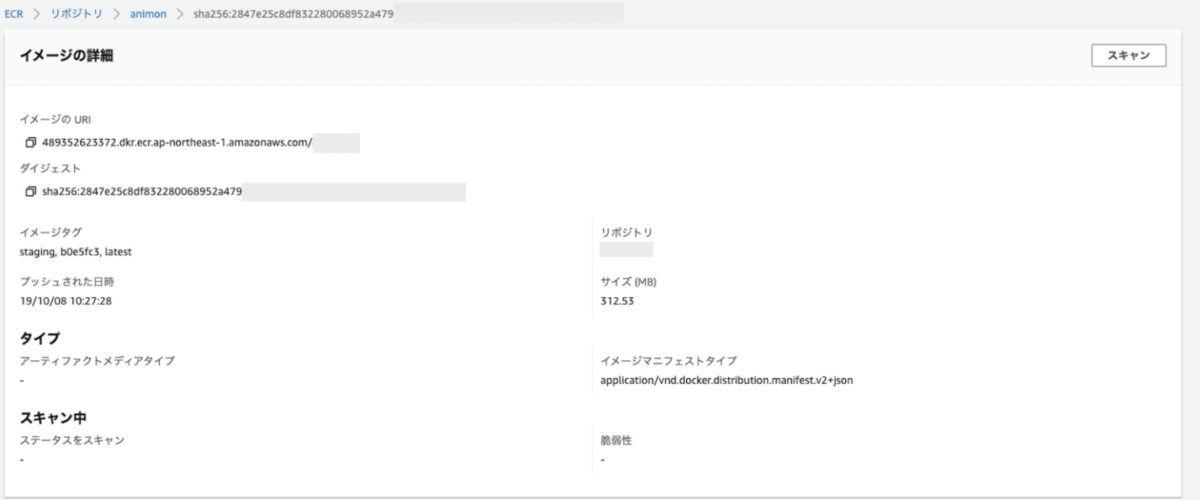Image resolution: width=1200 pixels, height=500 pixels.
Task: Click the redacted repository name under リポジトリ
Action: click(x=626, y=250)
